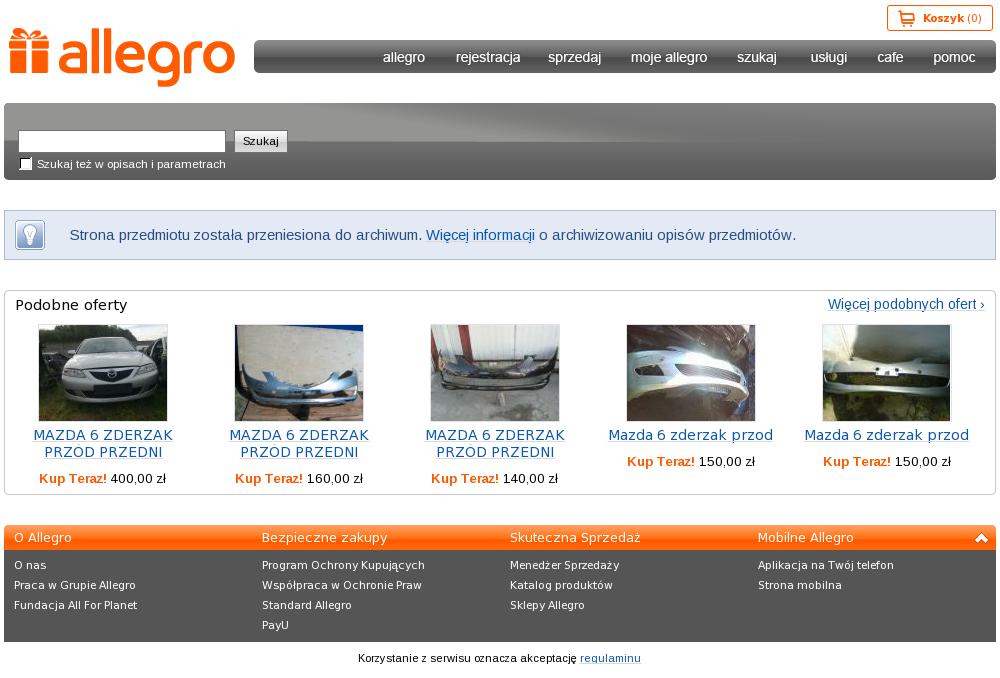This screenshot has height=678, width=1000.
Task: Enable Szukaj też w opisach i parametrach
Action: click(x=26, y=164)
